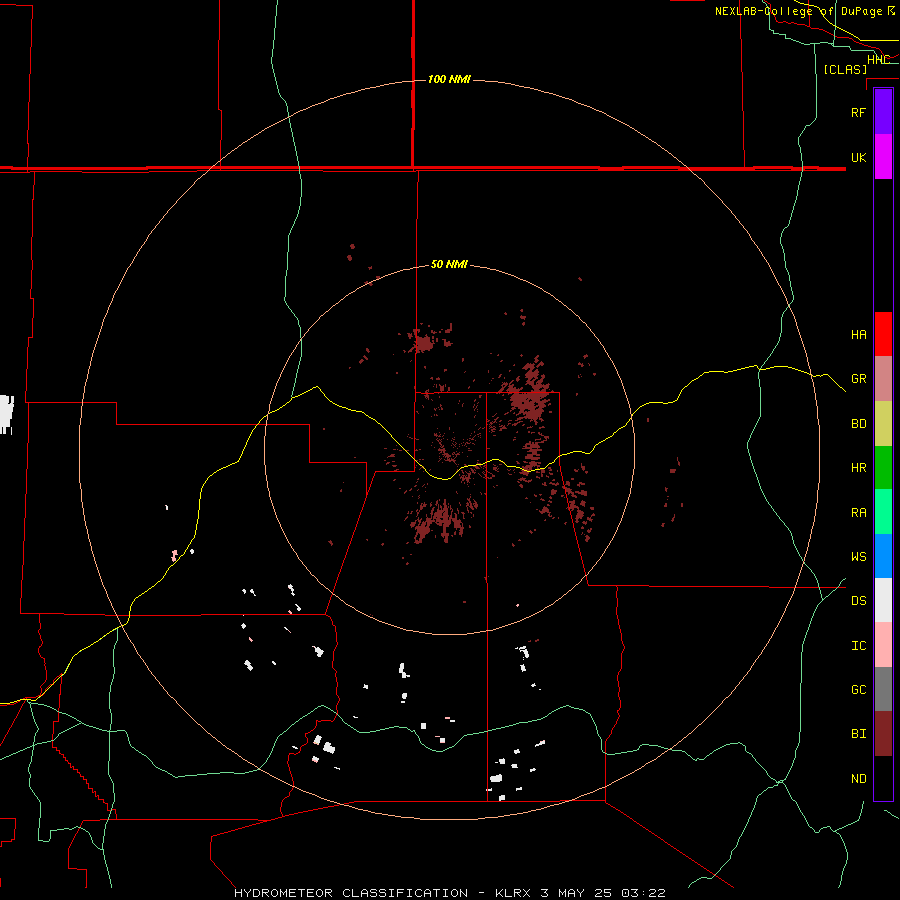The image size is (900, 900).
Task: Click the '100 NMI' range ring label
Action: tap(449, 79)
